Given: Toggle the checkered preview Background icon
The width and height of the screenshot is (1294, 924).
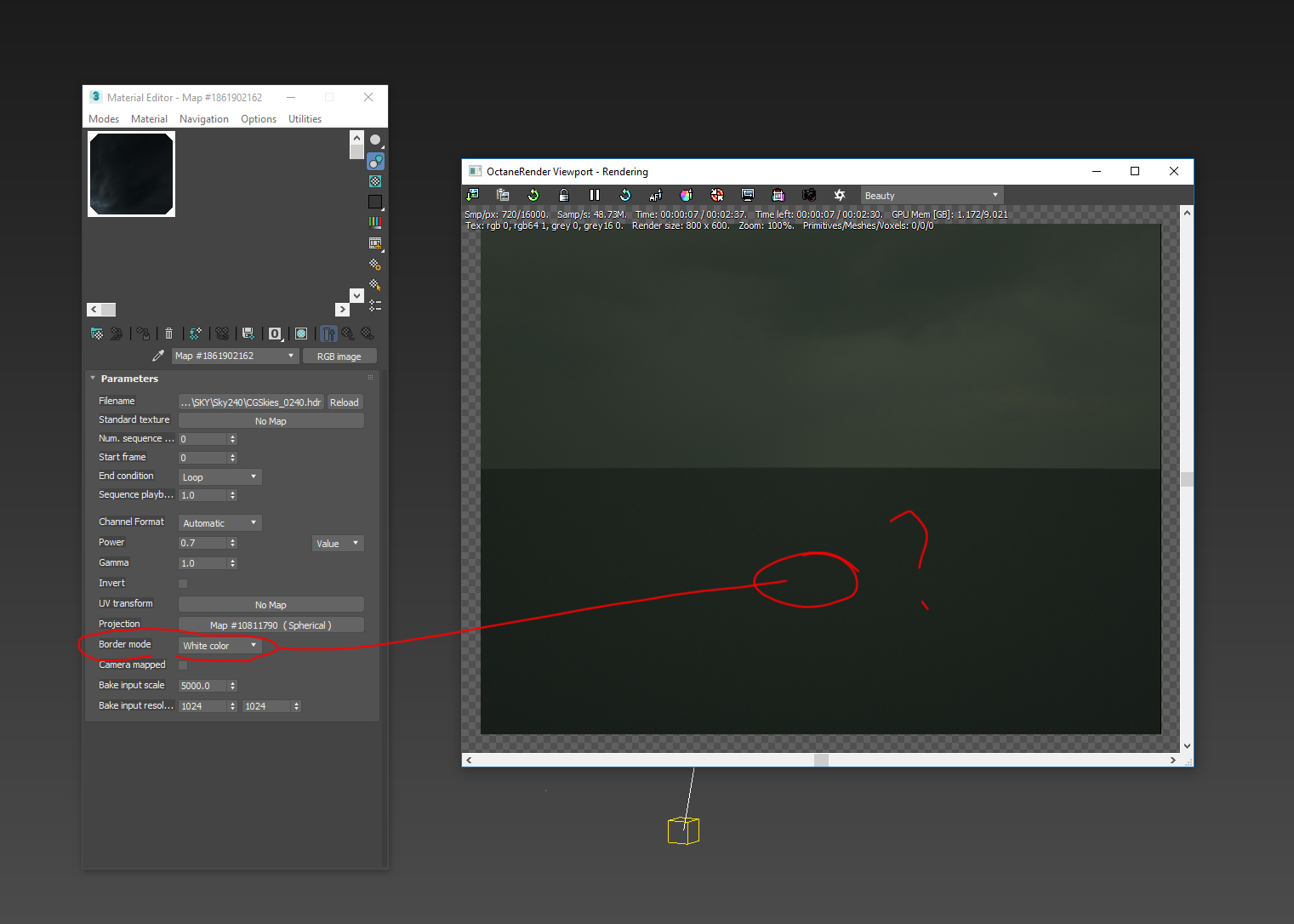Looking at the screenshot, I should tap(375, 181).
